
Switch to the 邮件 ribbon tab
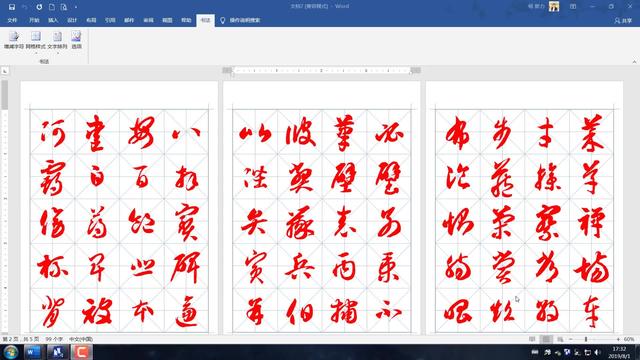point(129,20)
